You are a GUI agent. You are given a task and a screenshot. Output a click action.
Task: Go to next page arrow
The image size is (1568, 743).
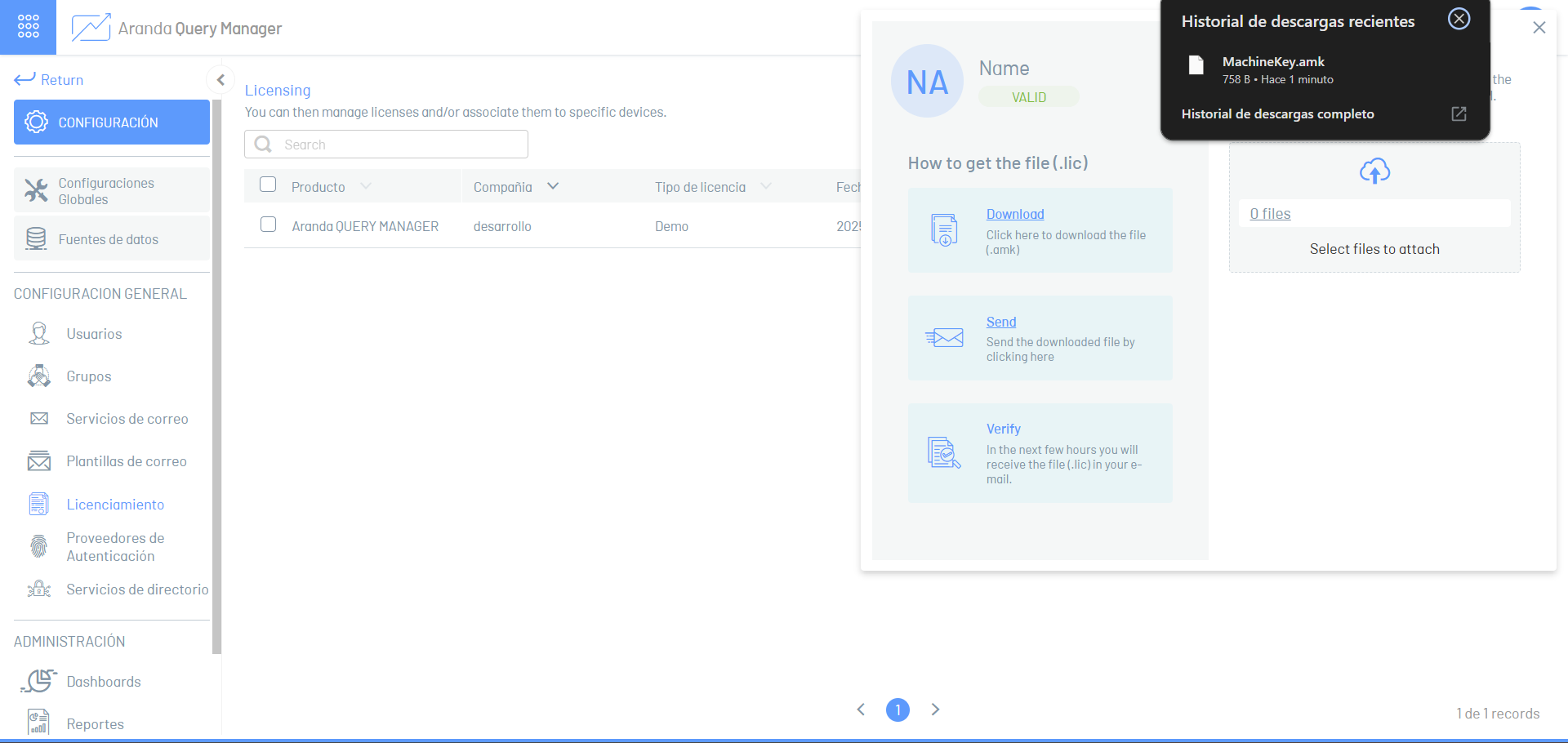coord(936,710)
